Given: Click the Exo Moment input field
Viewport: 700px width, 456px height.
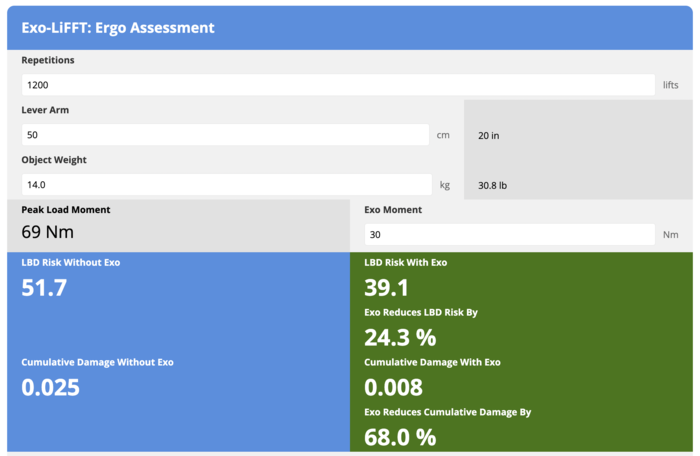Looking at the screenshot, I should click(x=509, y=235).
